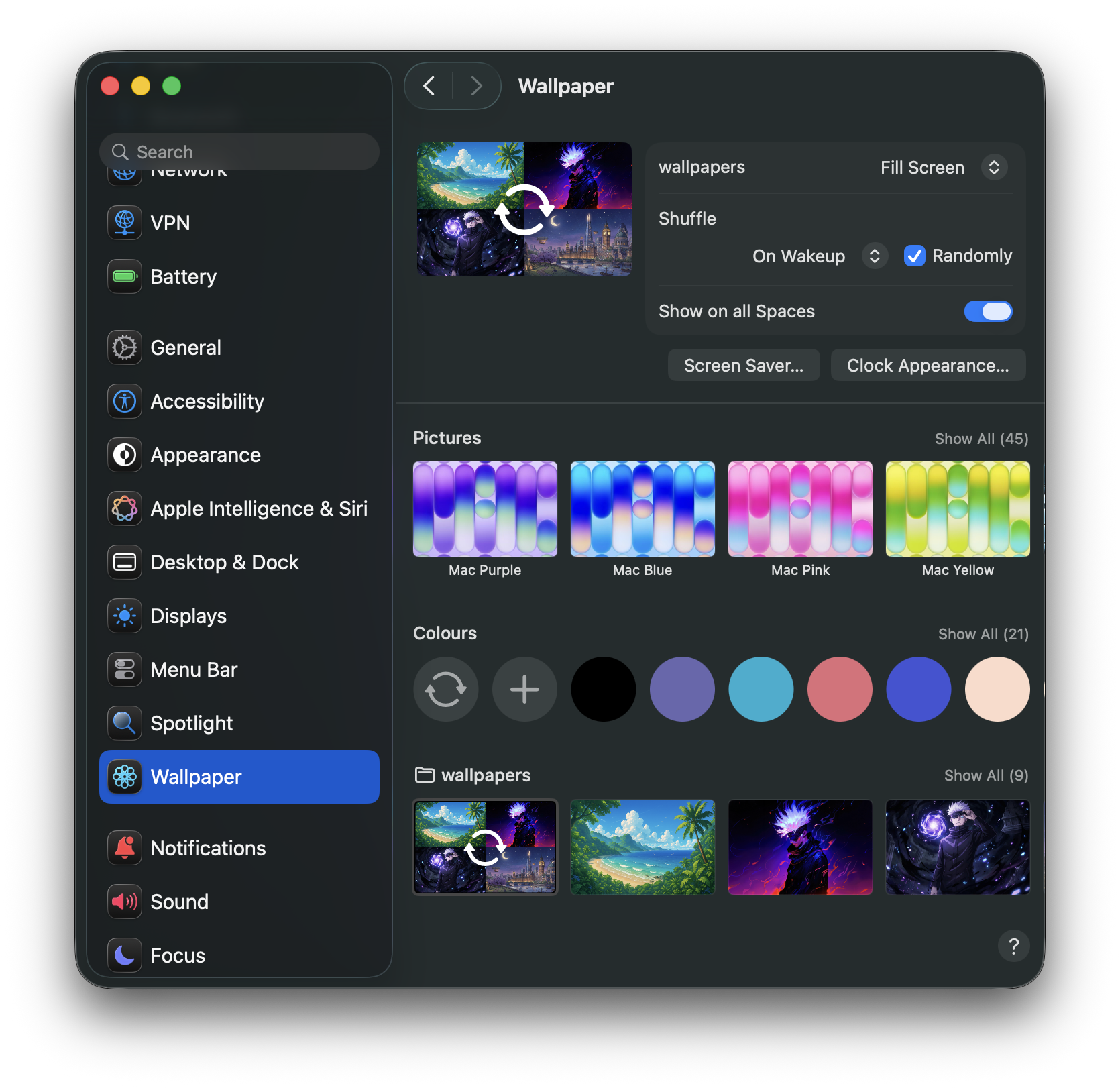Click the Search field in sidebar
Viewport: 1120px width, 1088px height.
point(239,152)
